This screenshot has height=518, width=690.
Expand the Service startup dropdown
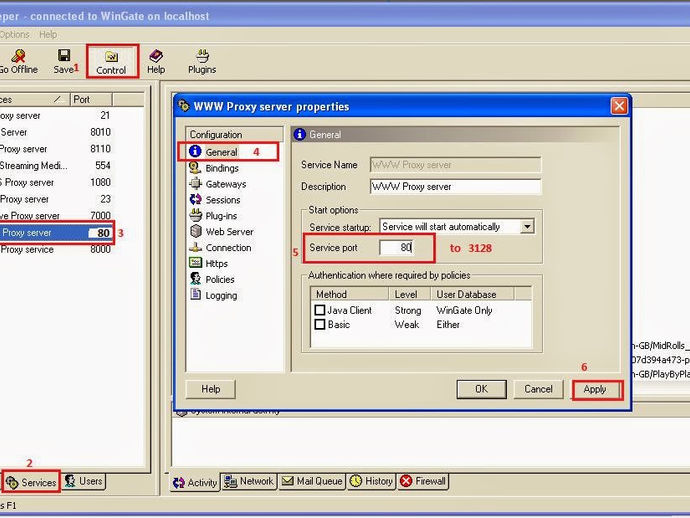527,227
